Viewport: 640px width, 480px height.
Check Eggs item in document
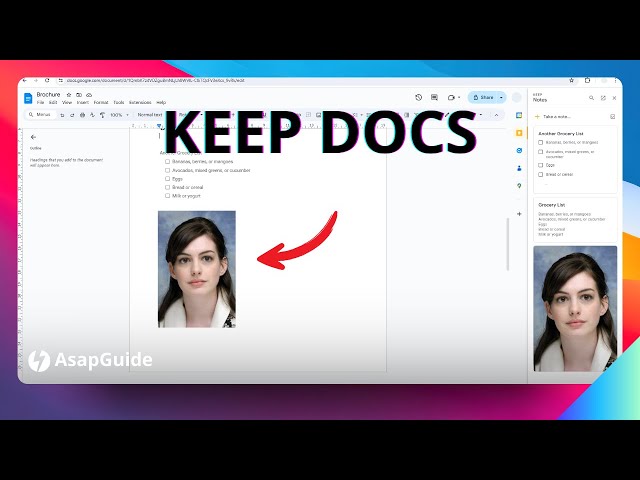click(167, 179)
